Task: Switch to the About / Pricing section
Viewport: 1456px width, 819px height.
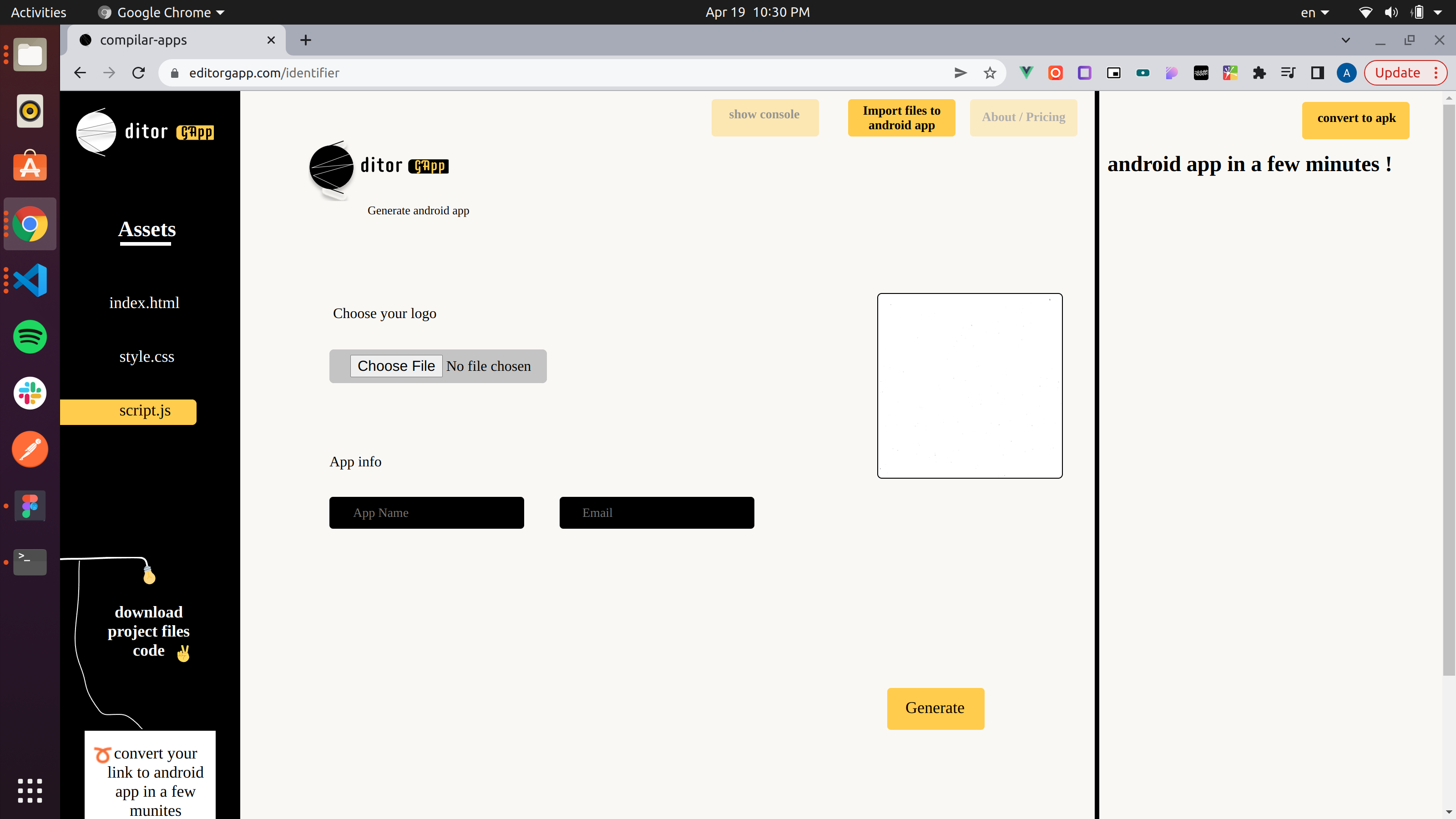Action: point(1023,117)
